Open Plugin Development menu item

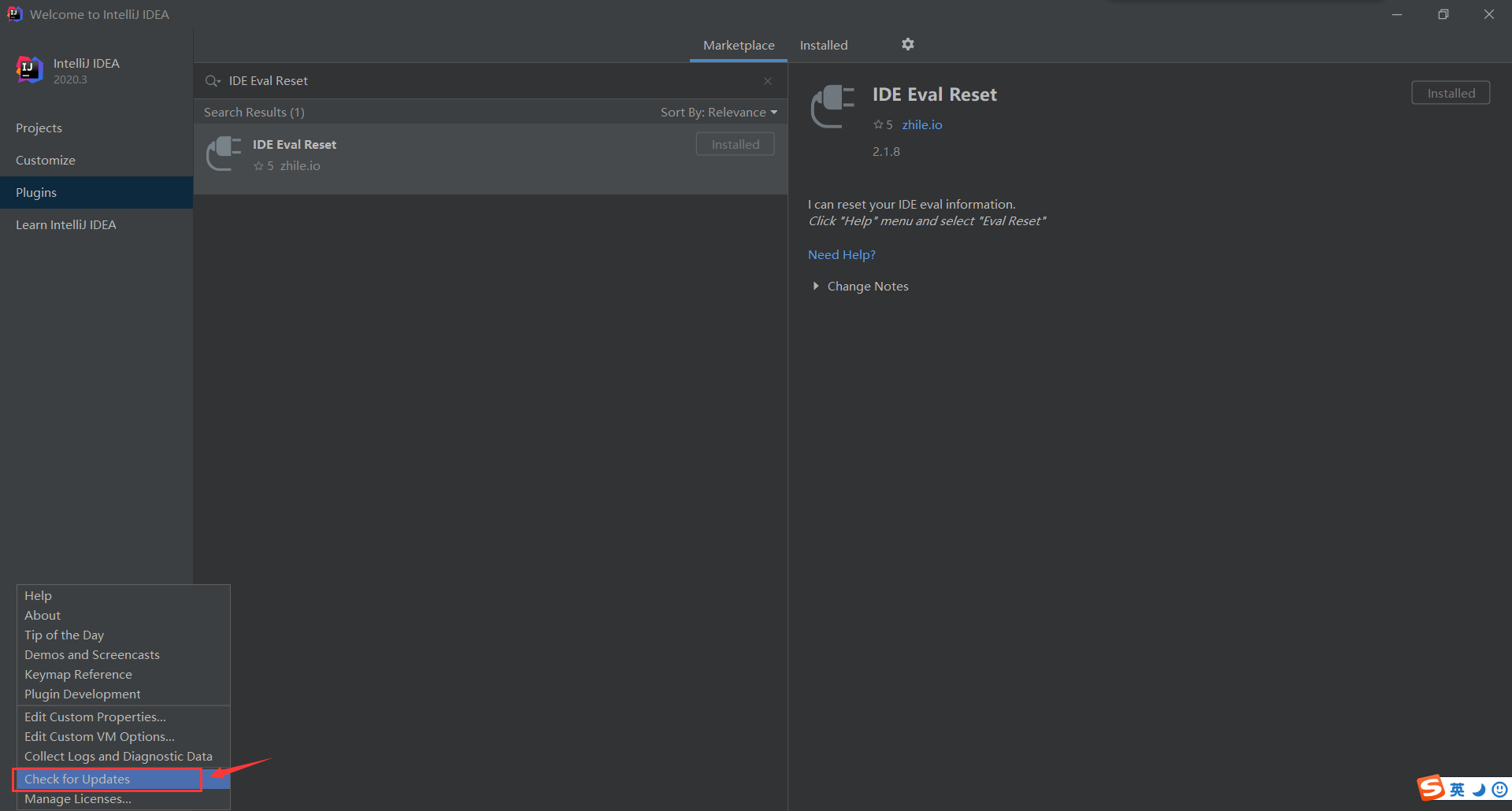point(124,694)
